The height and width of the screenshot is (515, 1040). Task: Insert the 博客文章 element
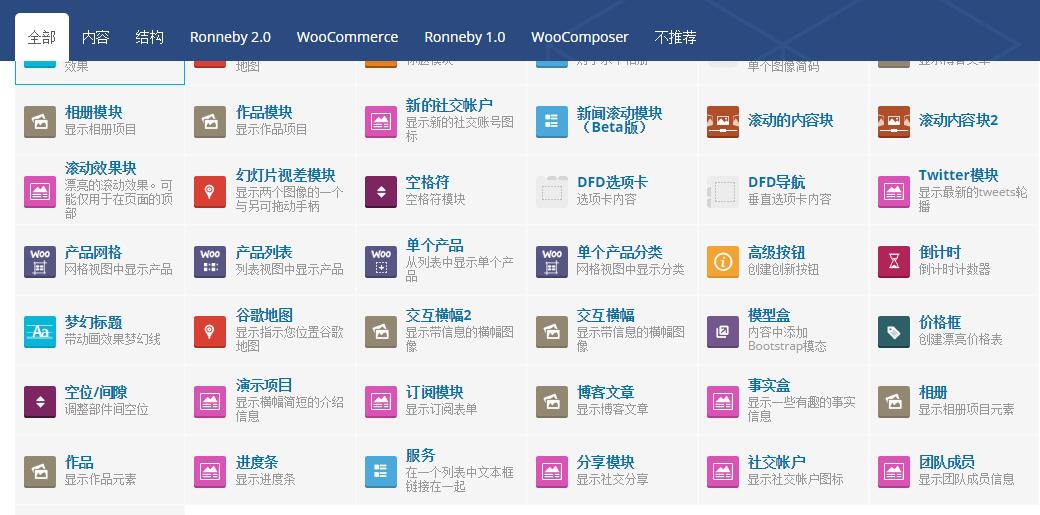click(x=606, y=392)
